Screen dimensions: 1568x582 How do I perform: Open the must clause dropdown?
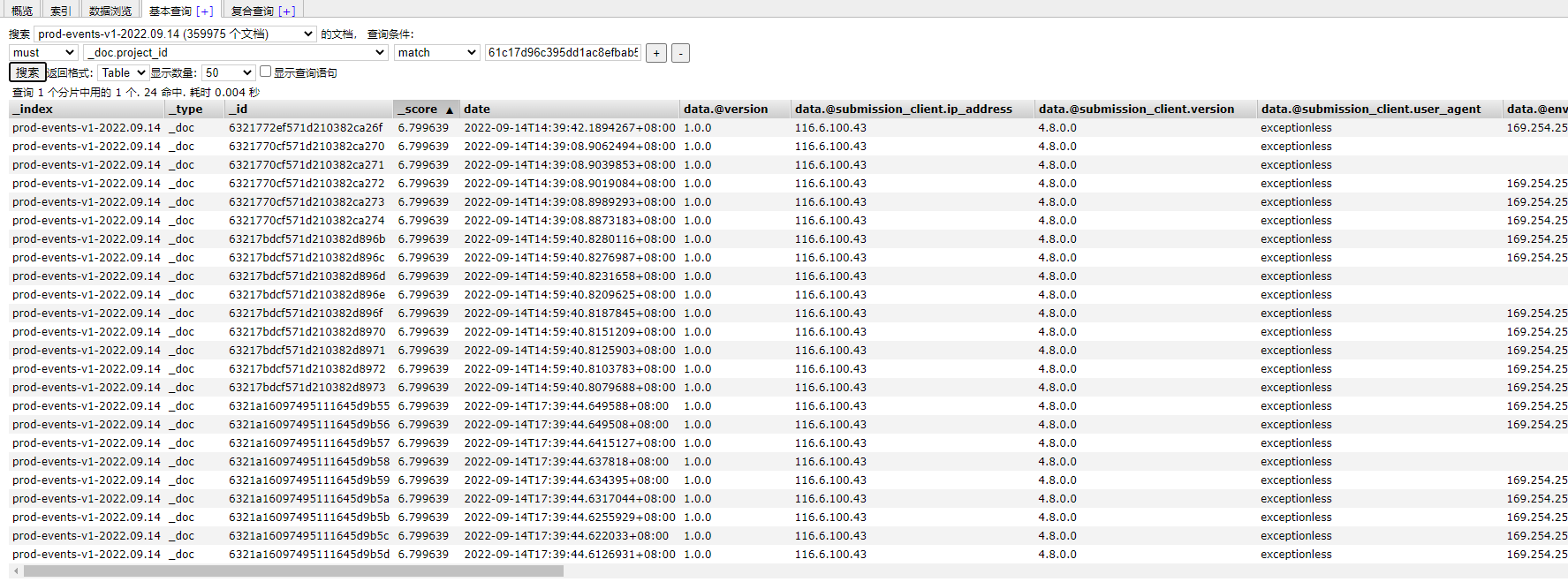click(43, 52)
